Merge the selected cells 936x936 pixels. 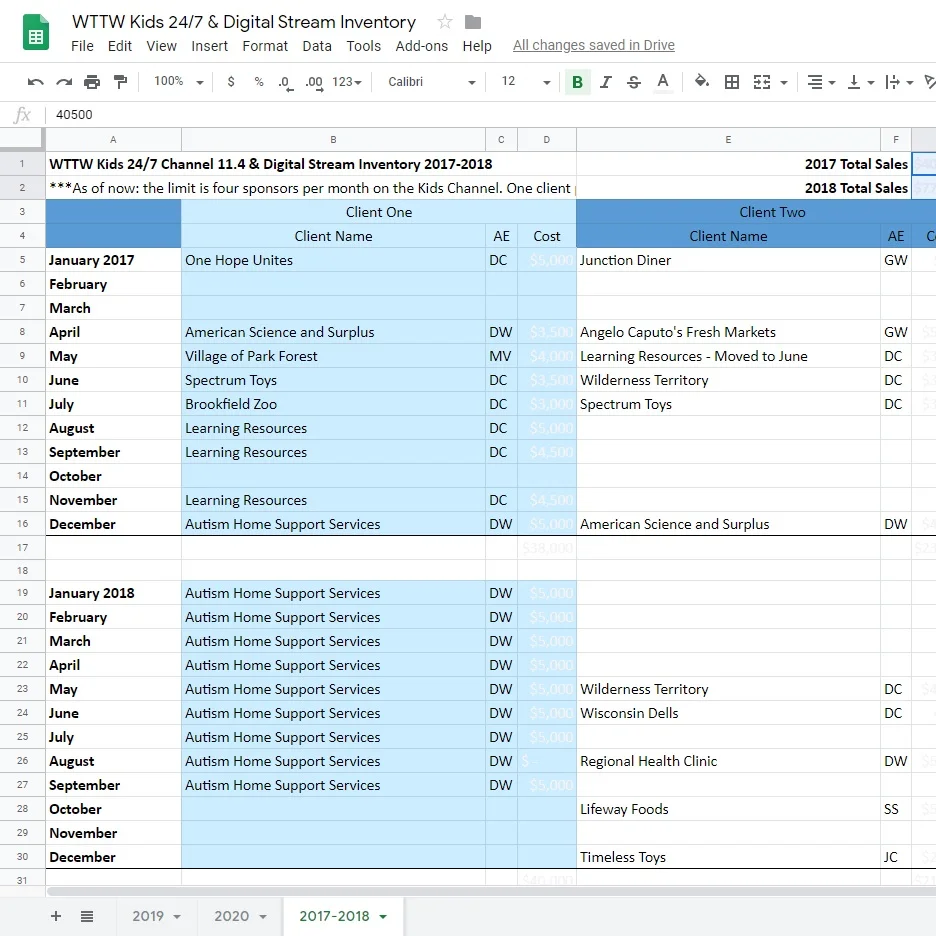point(762,82)
